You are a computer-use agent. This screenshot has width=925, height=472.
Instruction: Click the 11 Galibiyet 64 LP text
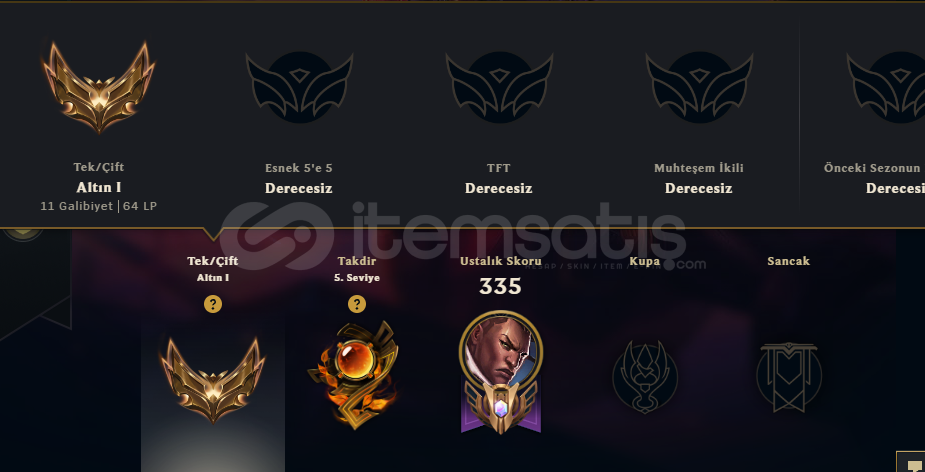99,206
